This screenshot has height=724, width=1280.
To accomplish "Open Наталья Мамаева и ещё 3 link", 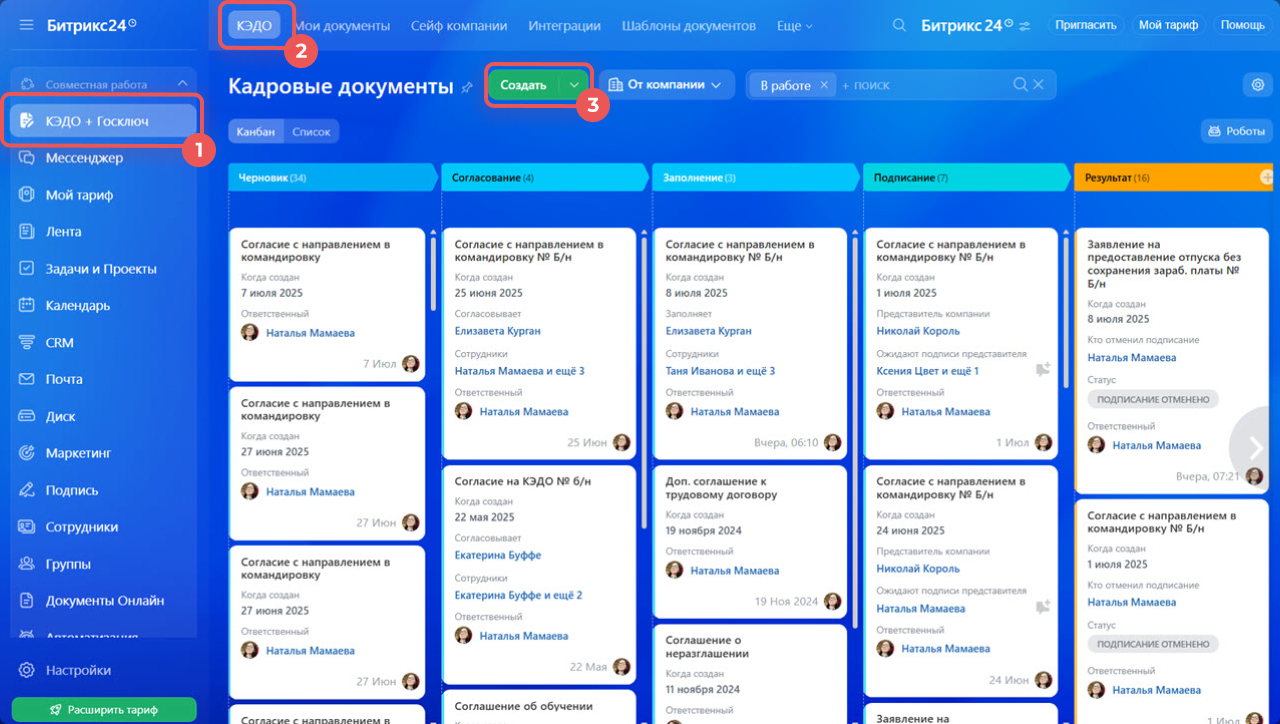I will (x=520, y=371).
